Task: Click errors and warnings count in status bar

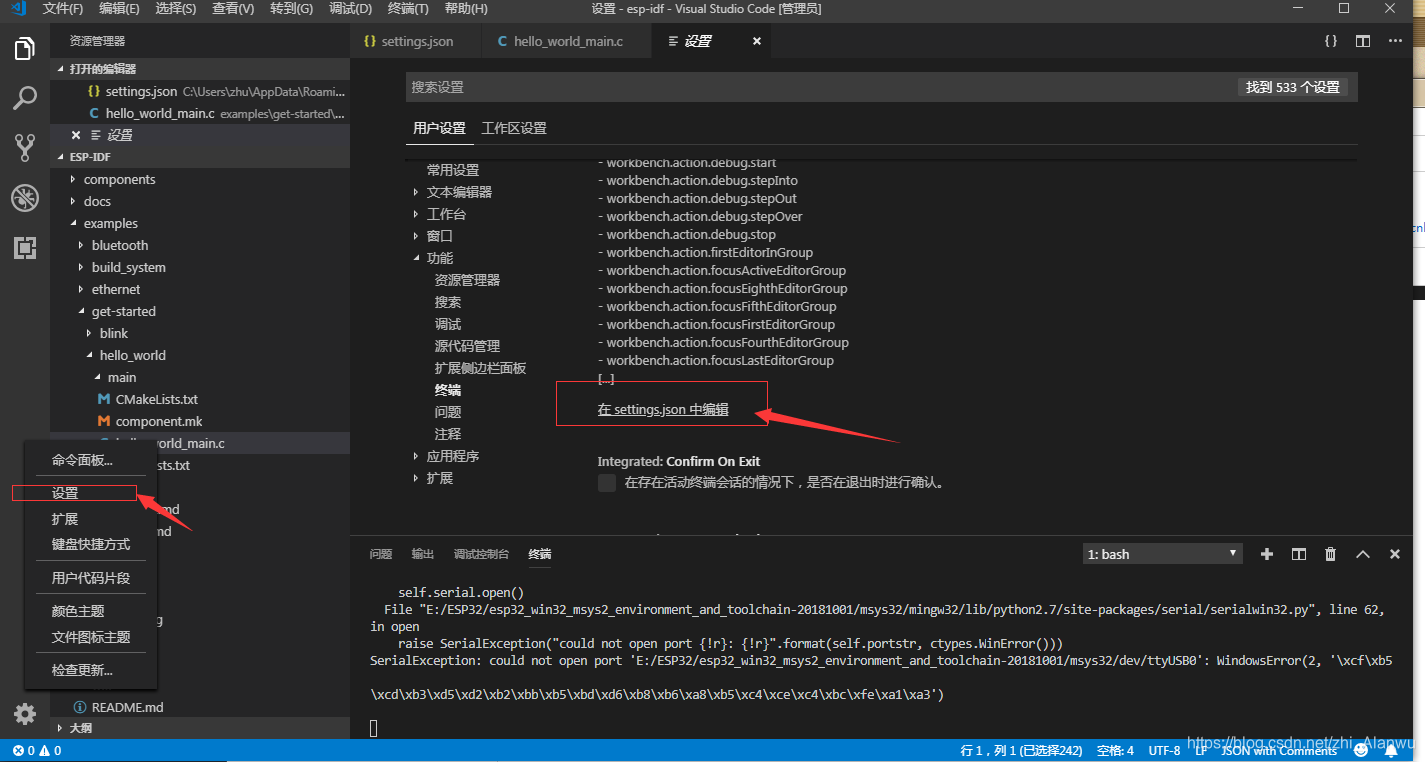Action: click(x=36, y=751)
